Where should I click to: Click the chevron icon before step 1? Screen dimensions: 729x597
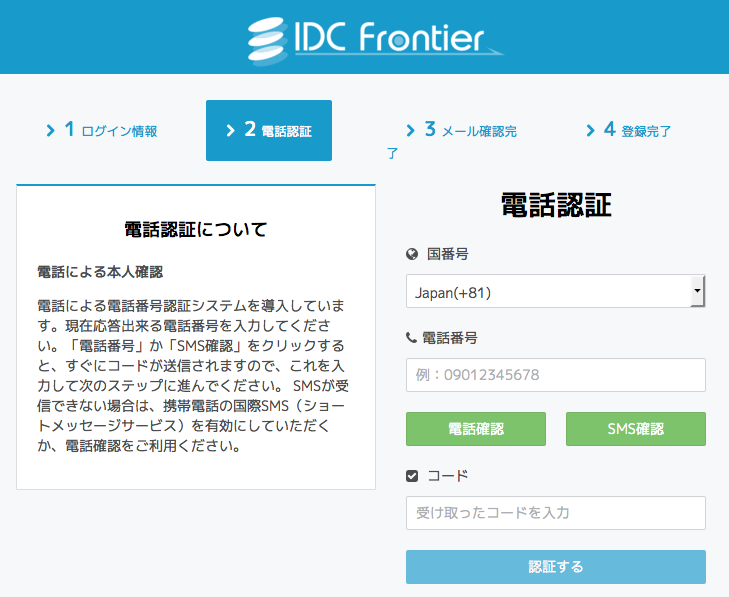[x=50, y=130]
